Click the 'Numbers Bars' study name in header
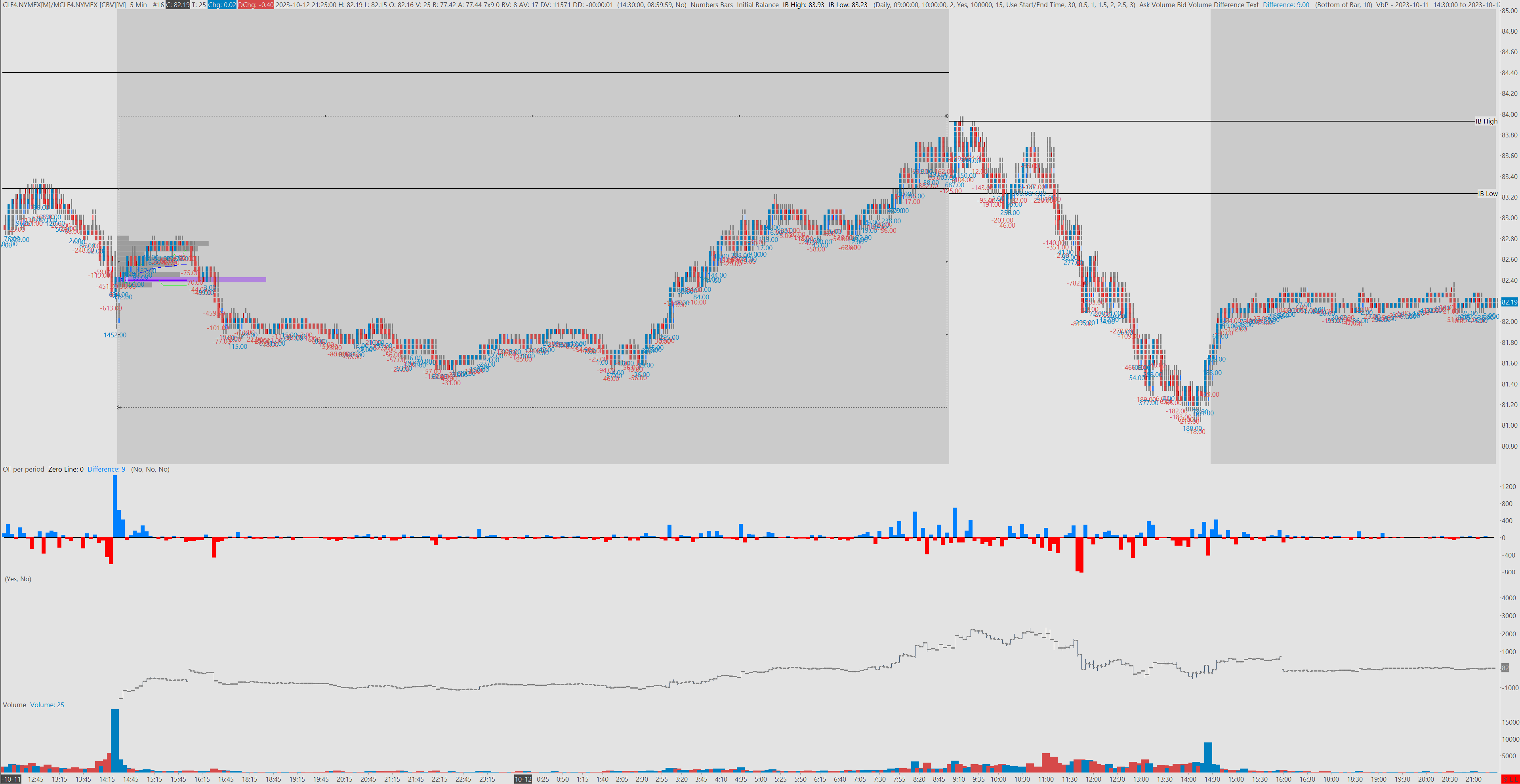The image size is (1520, 784). [711, 5]
